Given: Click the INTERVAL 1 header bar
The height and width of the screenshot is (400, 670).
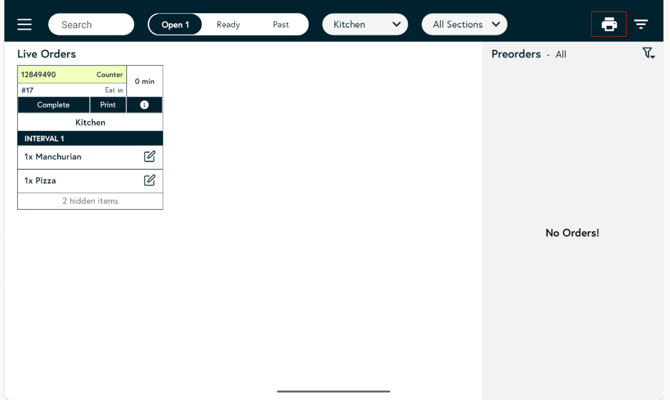Looking at the screenshot, I should [x=90, y=139].
